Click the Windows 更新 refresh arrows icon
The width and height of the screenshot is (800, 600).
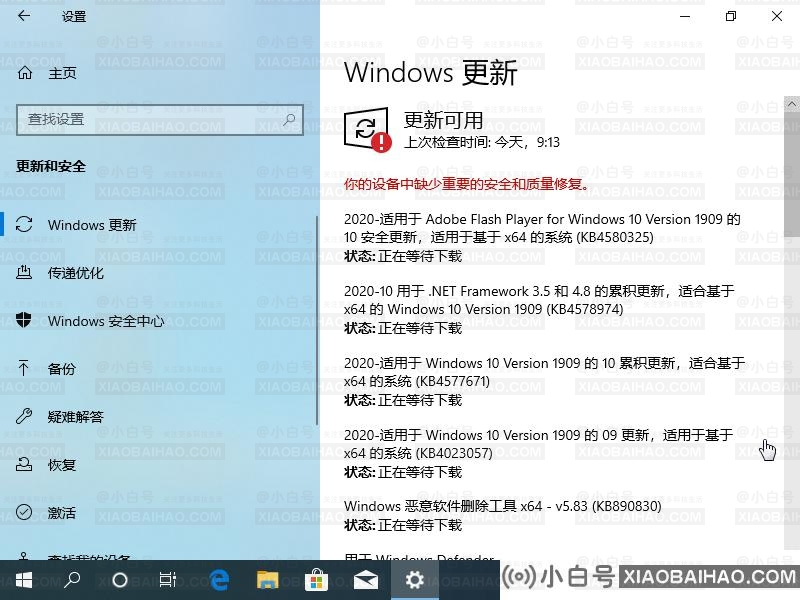(x=24, y=224)
